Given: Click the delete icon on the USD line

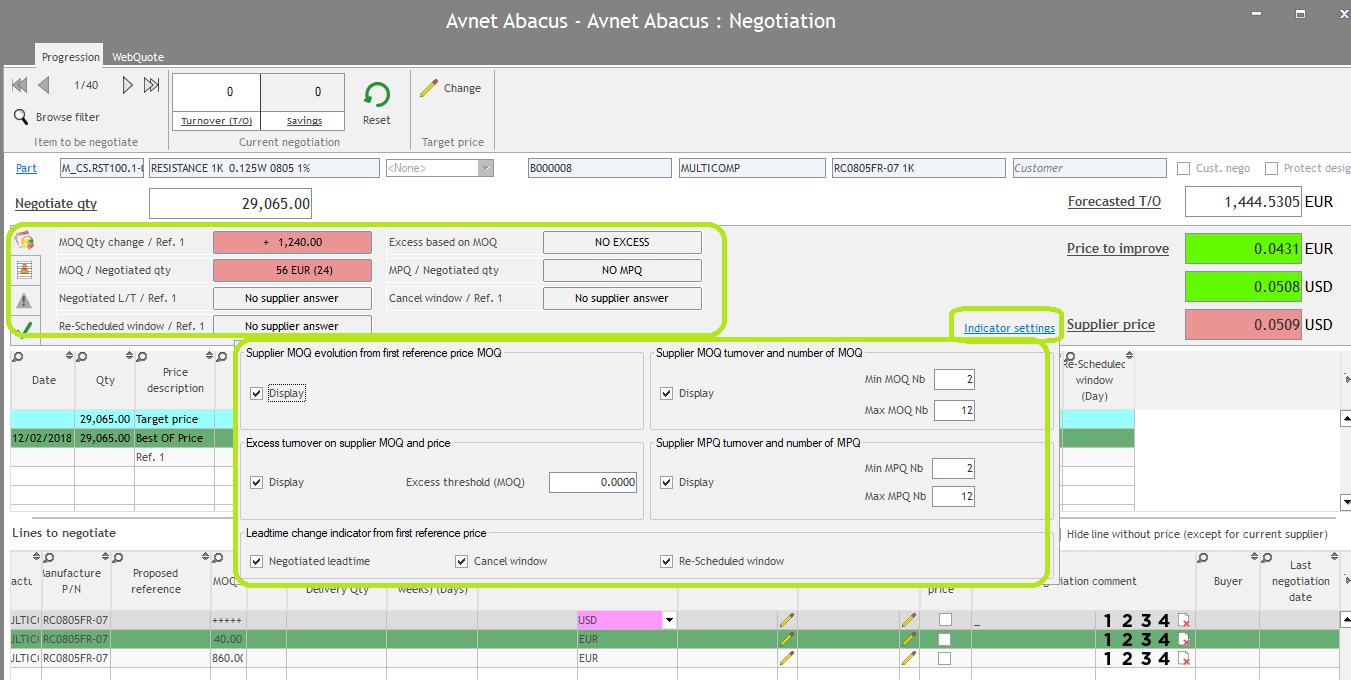Looking at the screenshot, I should 1184,620.
